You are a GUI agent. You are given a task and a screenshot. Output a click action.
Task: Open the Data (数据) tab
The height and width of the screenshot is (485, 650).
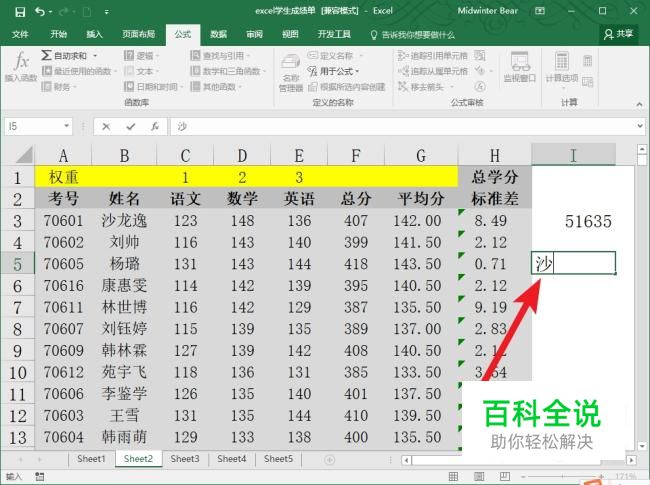coord(218,34)
